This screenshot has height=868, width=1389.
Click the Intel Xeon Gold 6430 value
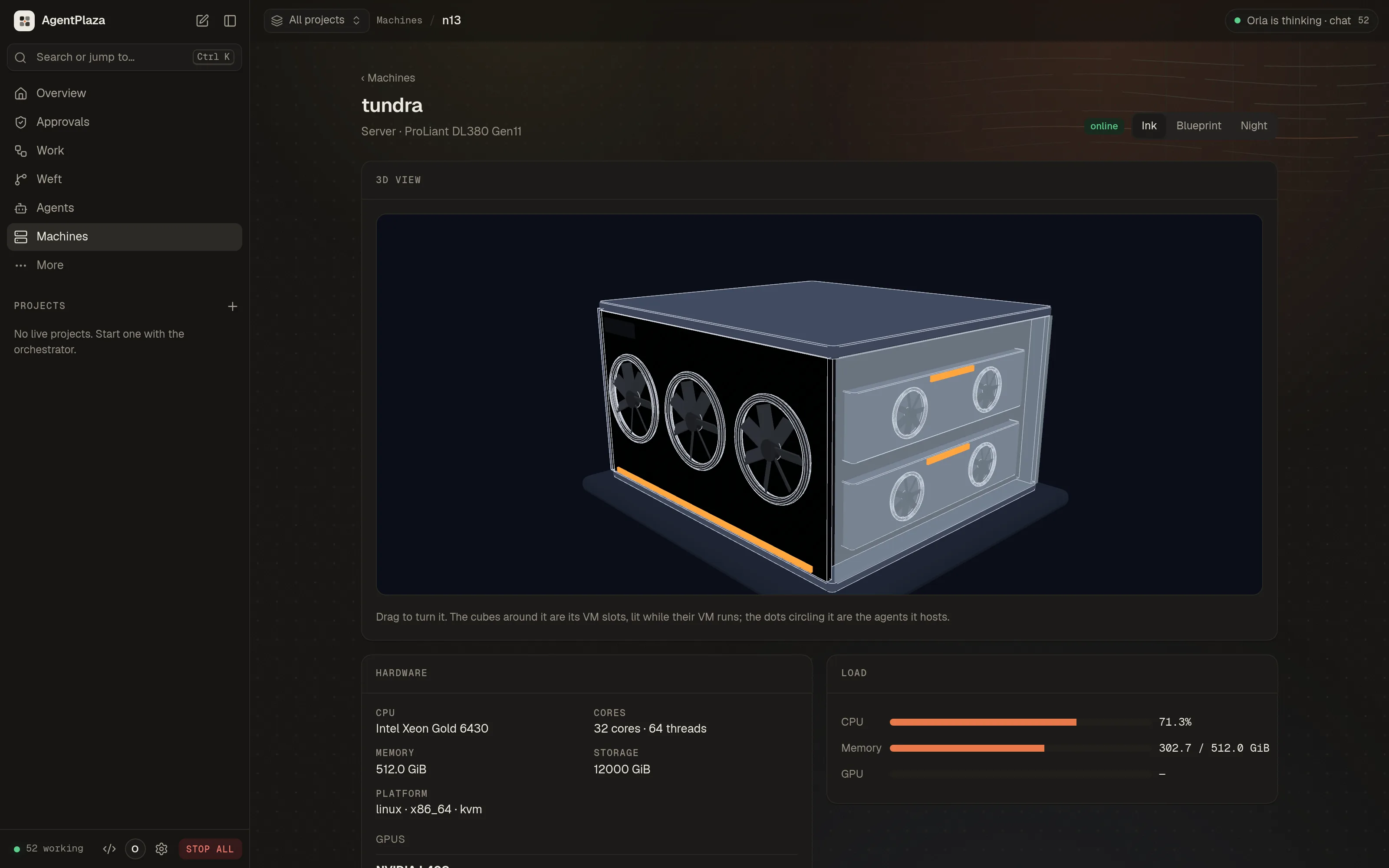(x=432, y=729)
